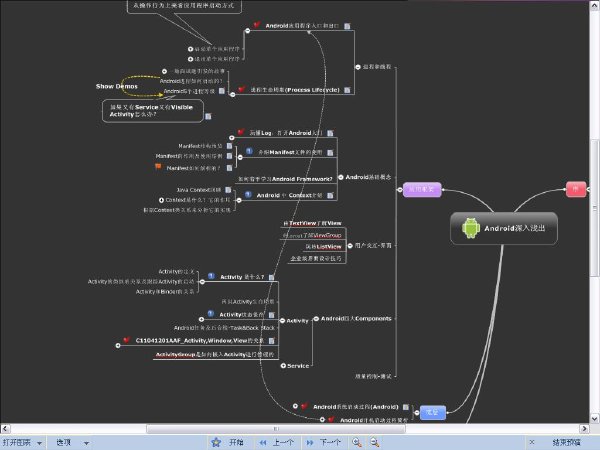Screen dimensions: 600x450
Task: Collapse the Manifest topic's subtopics
Action: pyautogui.click(x=240, y=157)
